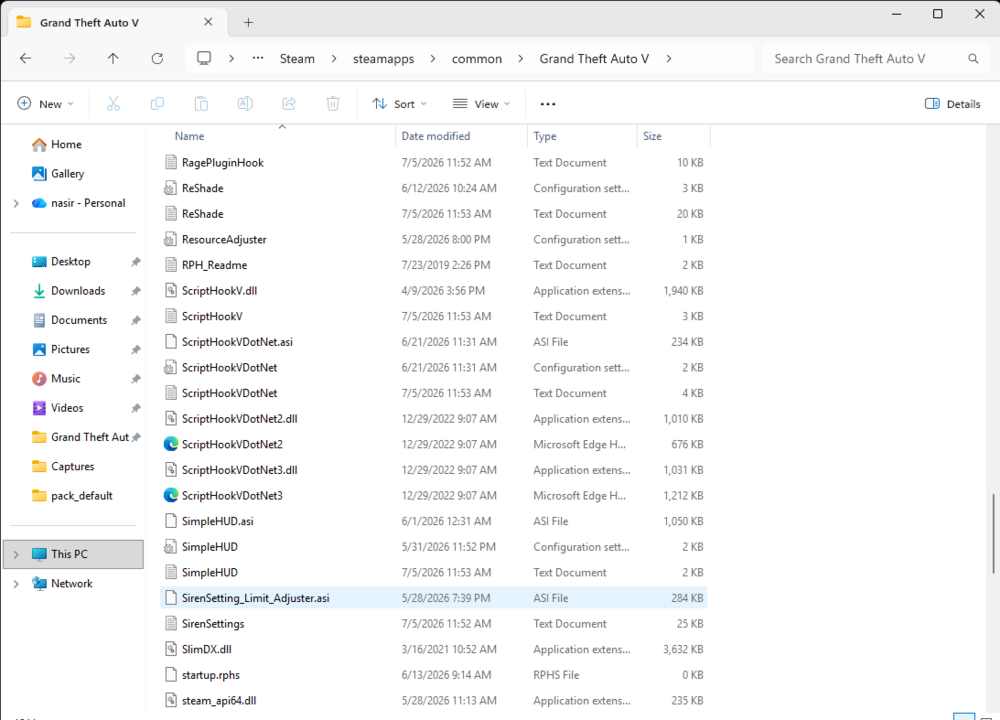The width and height of the screenshot is (1000, 720).
Task: Navigate to common breadcrumb
Action: coord(477,59)
